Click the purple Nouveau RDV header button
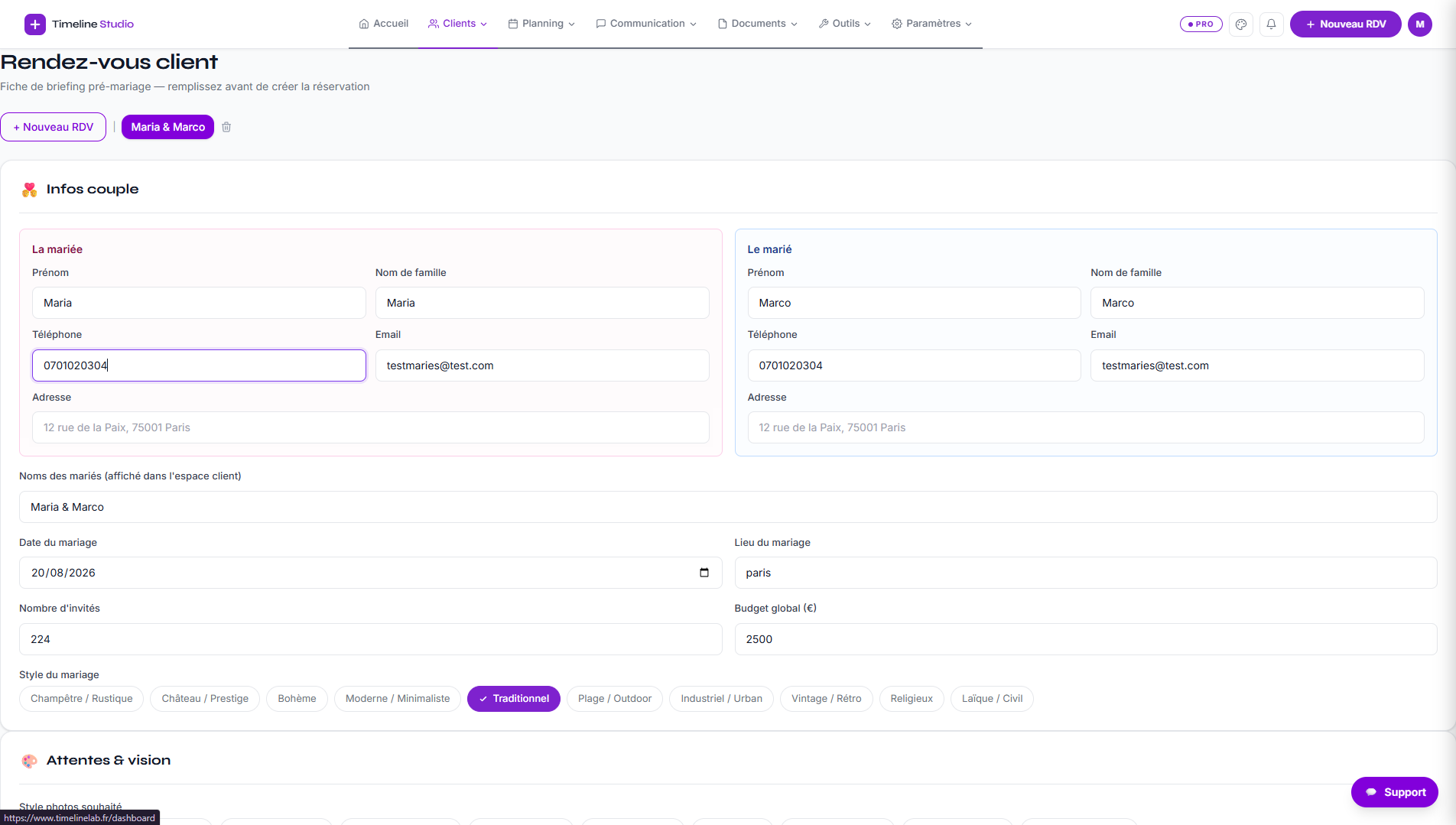 pyautogui.click(x=1345, y=24)
